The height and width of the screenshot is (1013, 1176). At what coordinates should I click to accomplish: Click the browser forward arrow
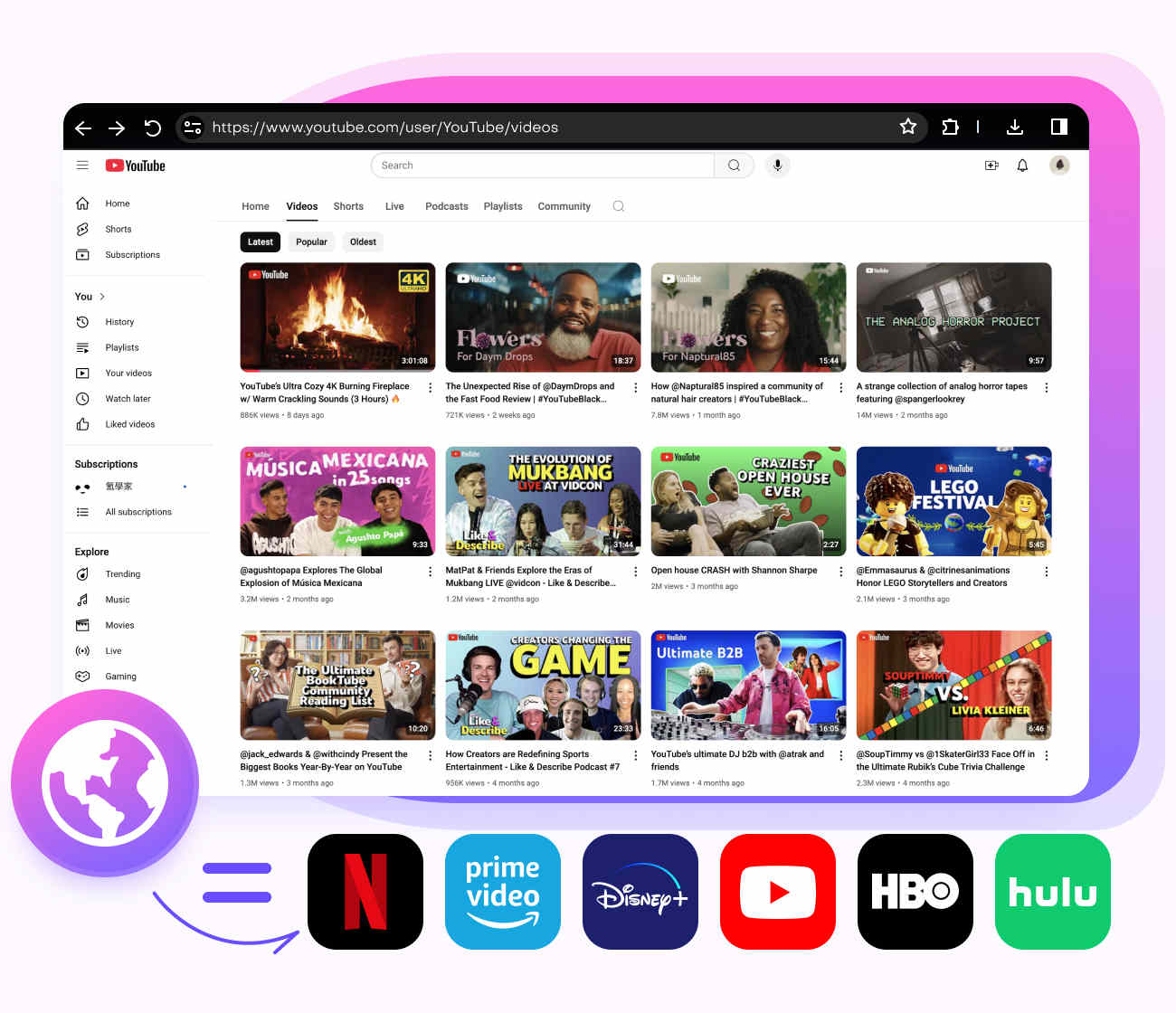pyautogui.click(x=117, y=128)
